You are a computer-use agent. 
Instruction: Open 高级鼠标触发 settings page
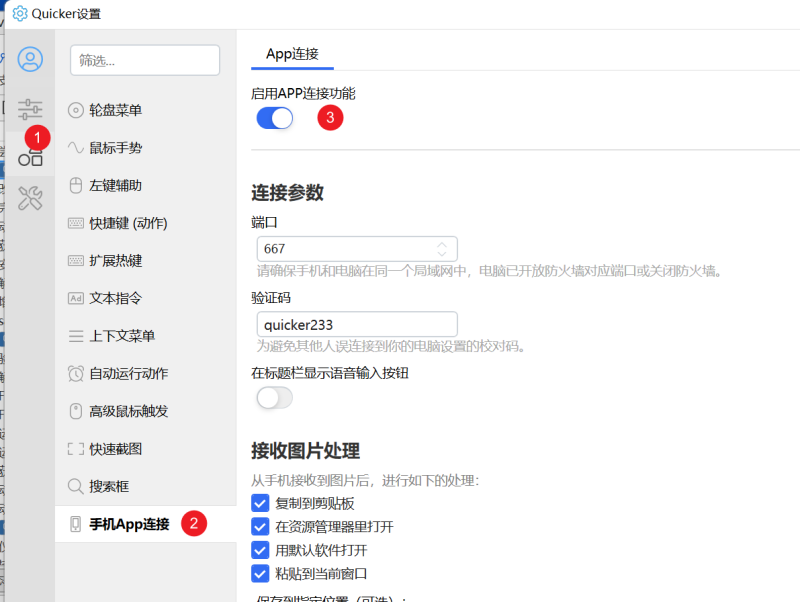[145, 411]
